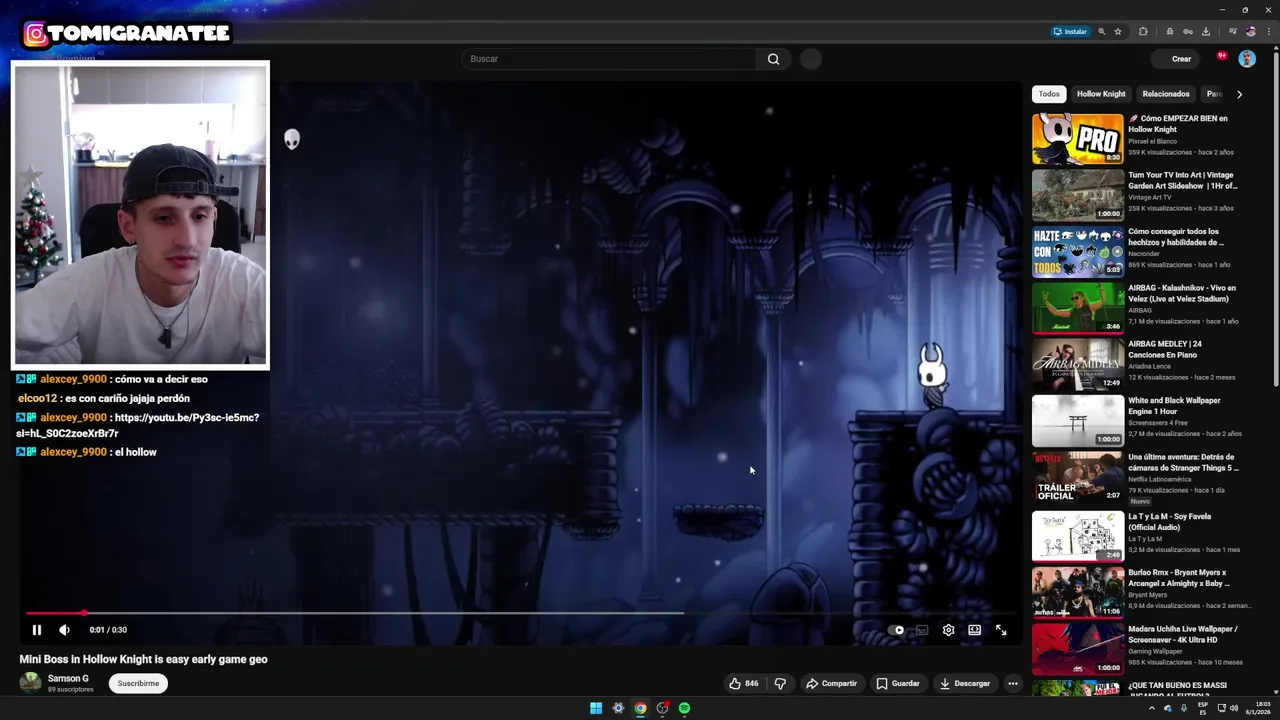The height and width of the screenshot is (720, 1280).
Task: Open Cómo EMPEZAR BIEN en Hollow Knight thumbnail
Action: click(x=1078, y=139)
